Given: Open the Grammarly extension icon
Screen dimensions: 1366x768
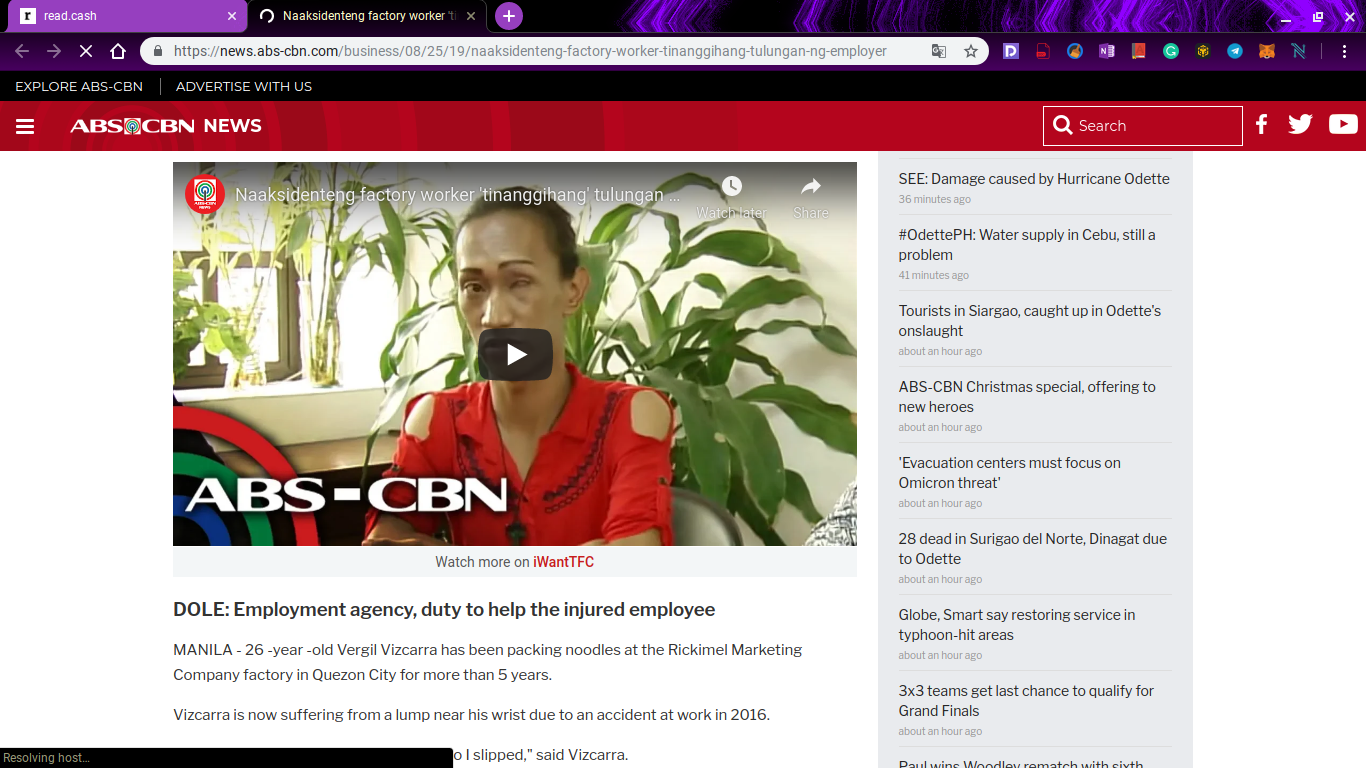Looking at the screenshot, I should click(x=1171, y=51).
